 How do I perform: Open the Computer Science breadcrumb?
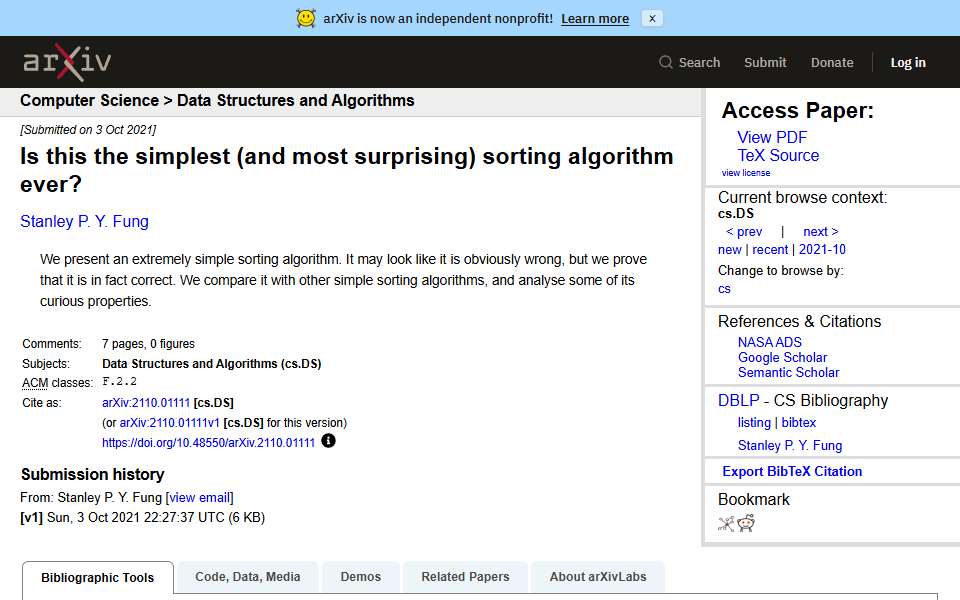(89, 100)
